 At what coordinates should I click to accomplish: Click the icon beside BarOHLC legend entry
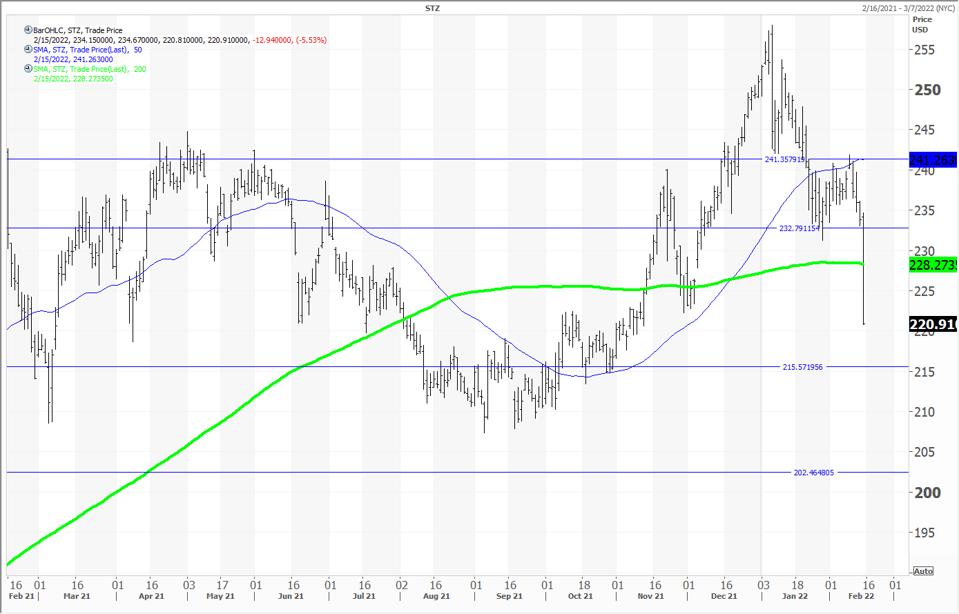click(x=27, y=31)
